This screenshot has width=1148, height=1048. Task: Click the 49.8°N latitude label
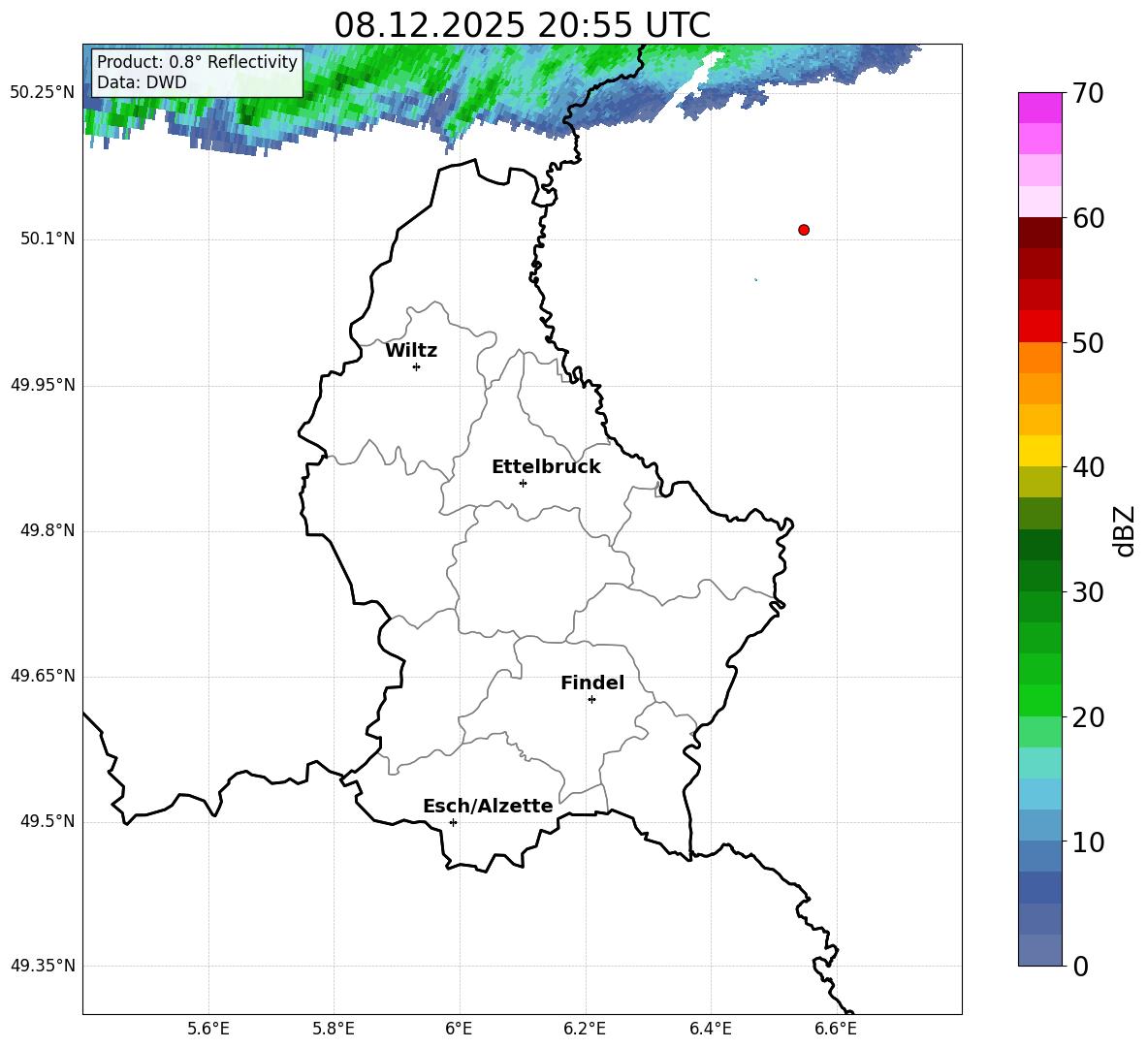(x=48, y=530)
